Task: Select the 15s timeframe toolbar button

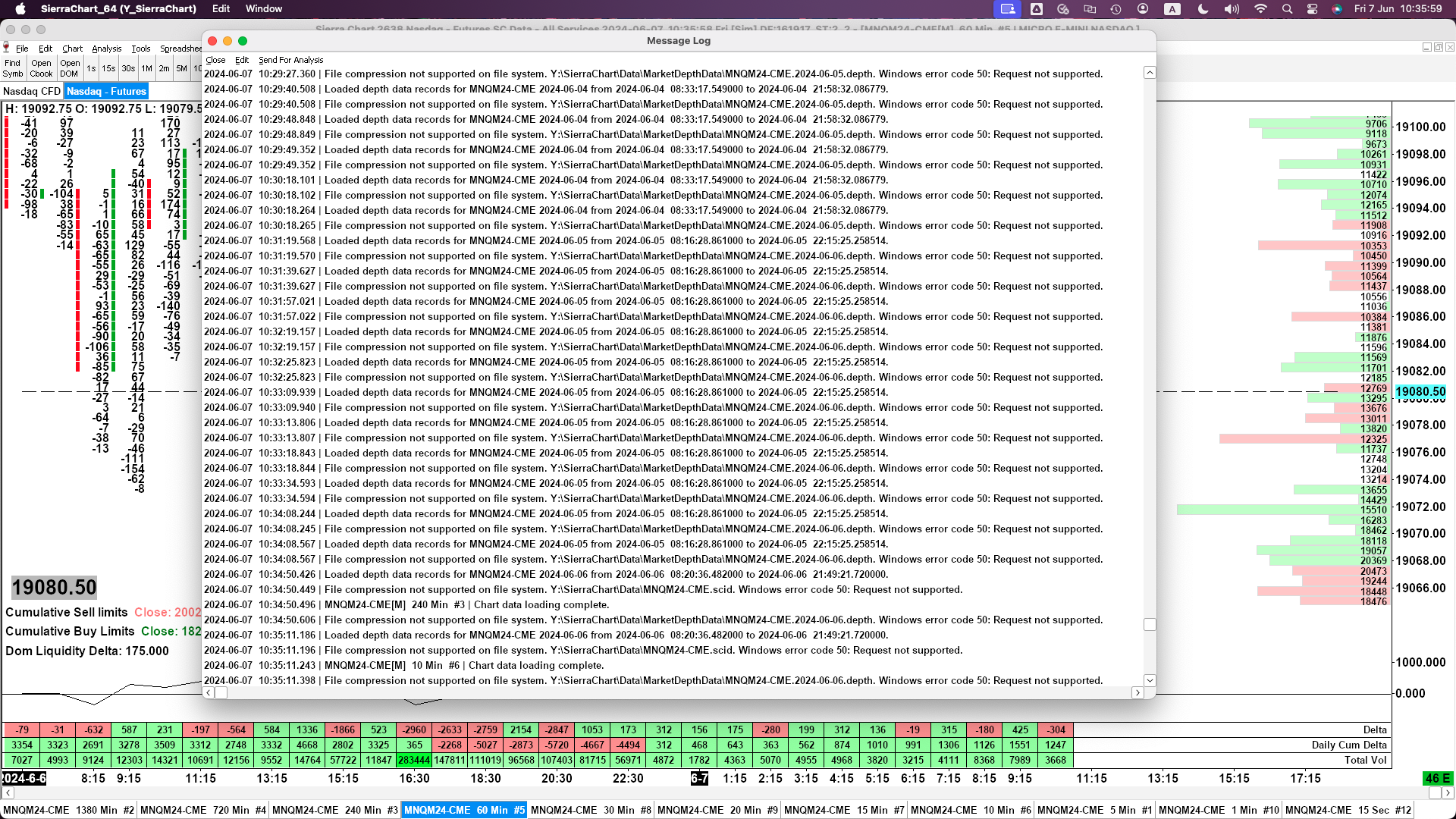Action: pos(108,68)
